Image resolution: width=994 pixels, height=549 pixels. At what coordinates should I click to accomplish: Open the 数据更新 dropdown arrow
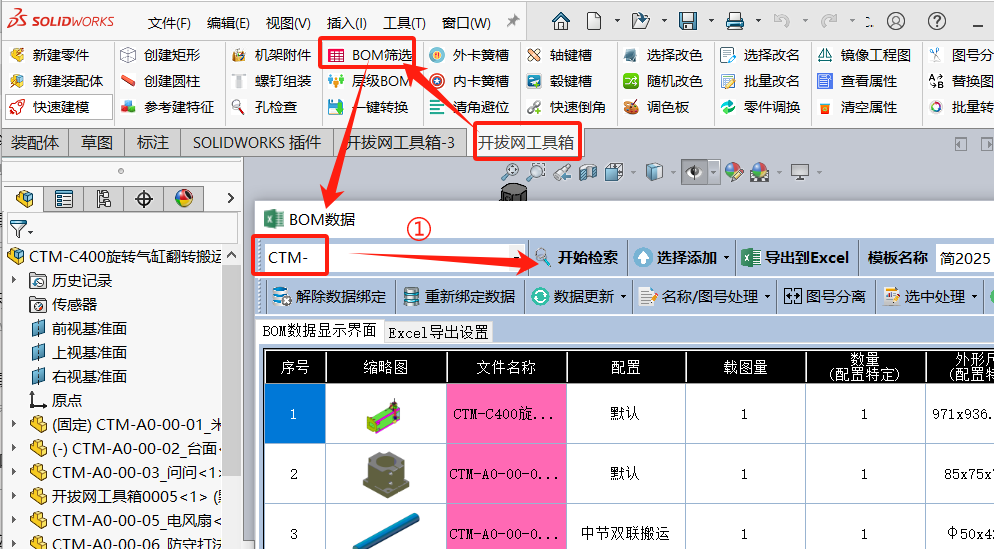click(623, 297)
